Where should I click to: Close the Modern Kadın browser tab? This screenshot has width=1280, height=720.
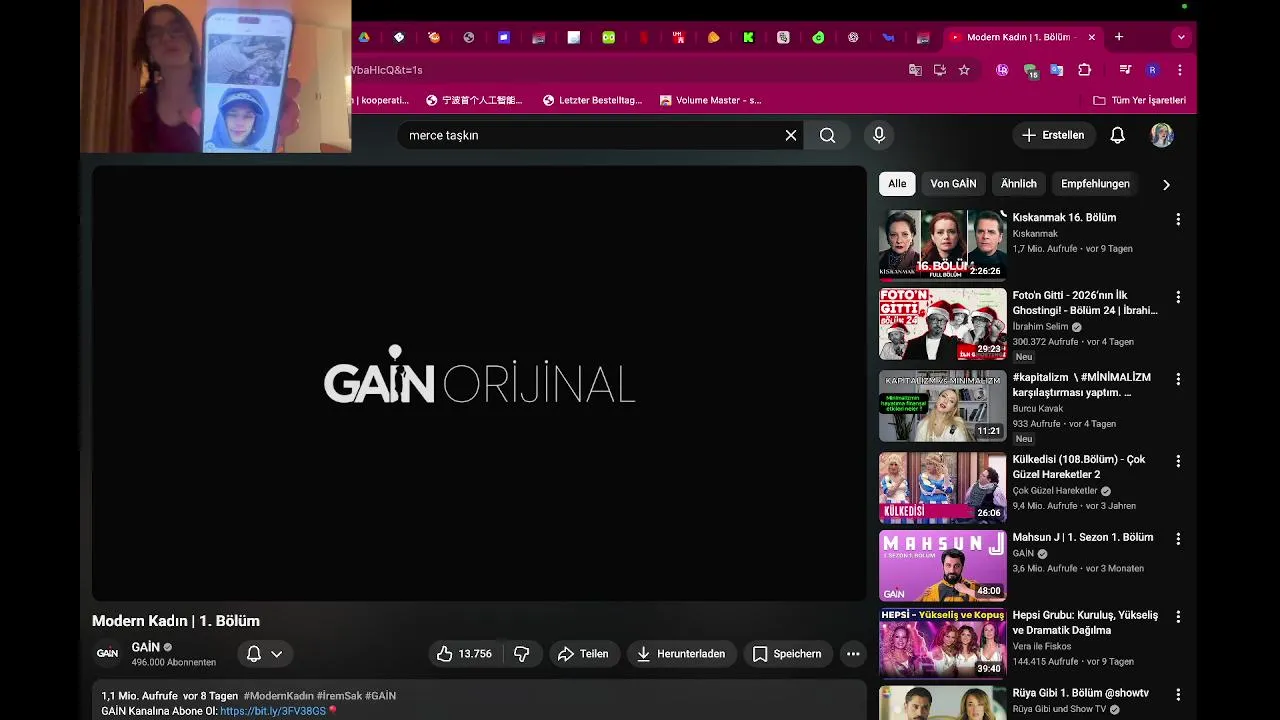1092,37
